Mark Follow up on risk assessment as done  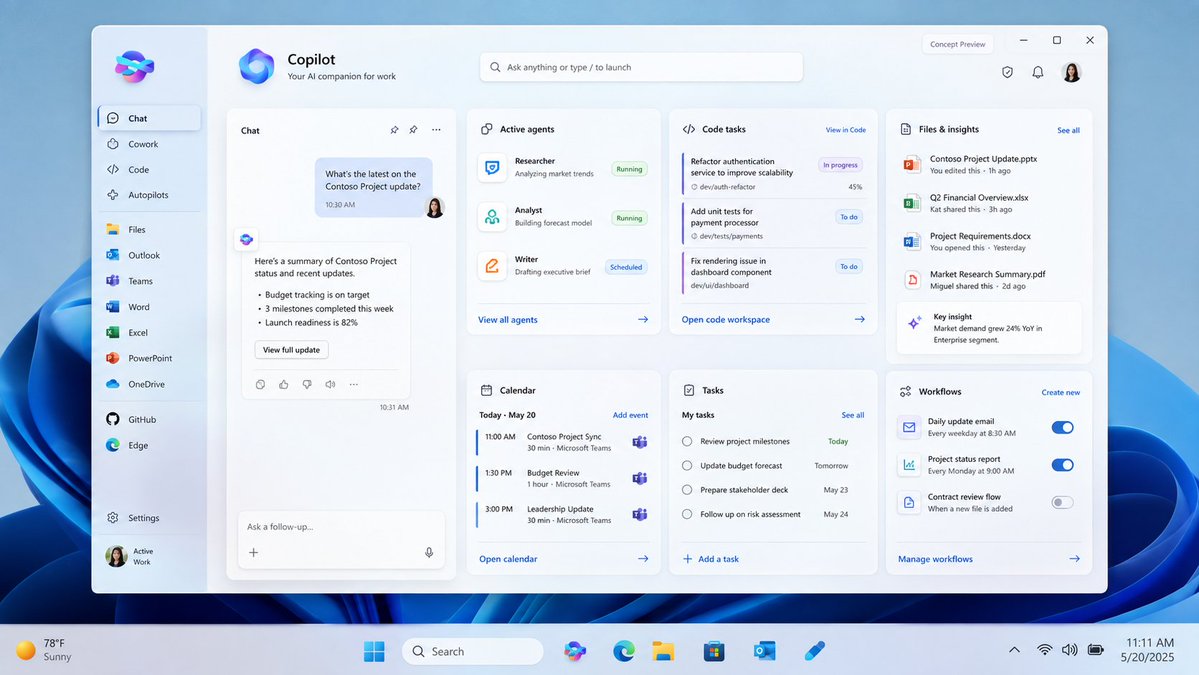pyautogui.click(x=687, y=514)
